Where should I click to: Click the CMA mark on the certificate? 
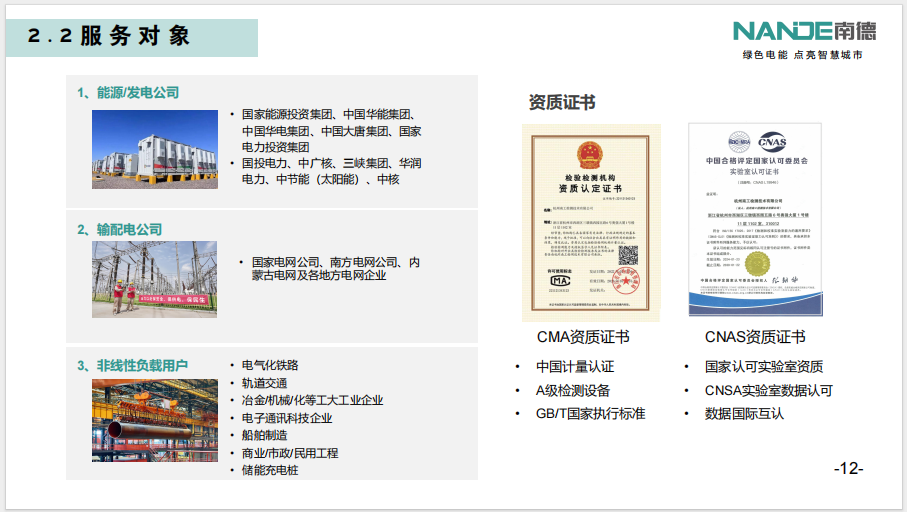click(x=561, y=280)
